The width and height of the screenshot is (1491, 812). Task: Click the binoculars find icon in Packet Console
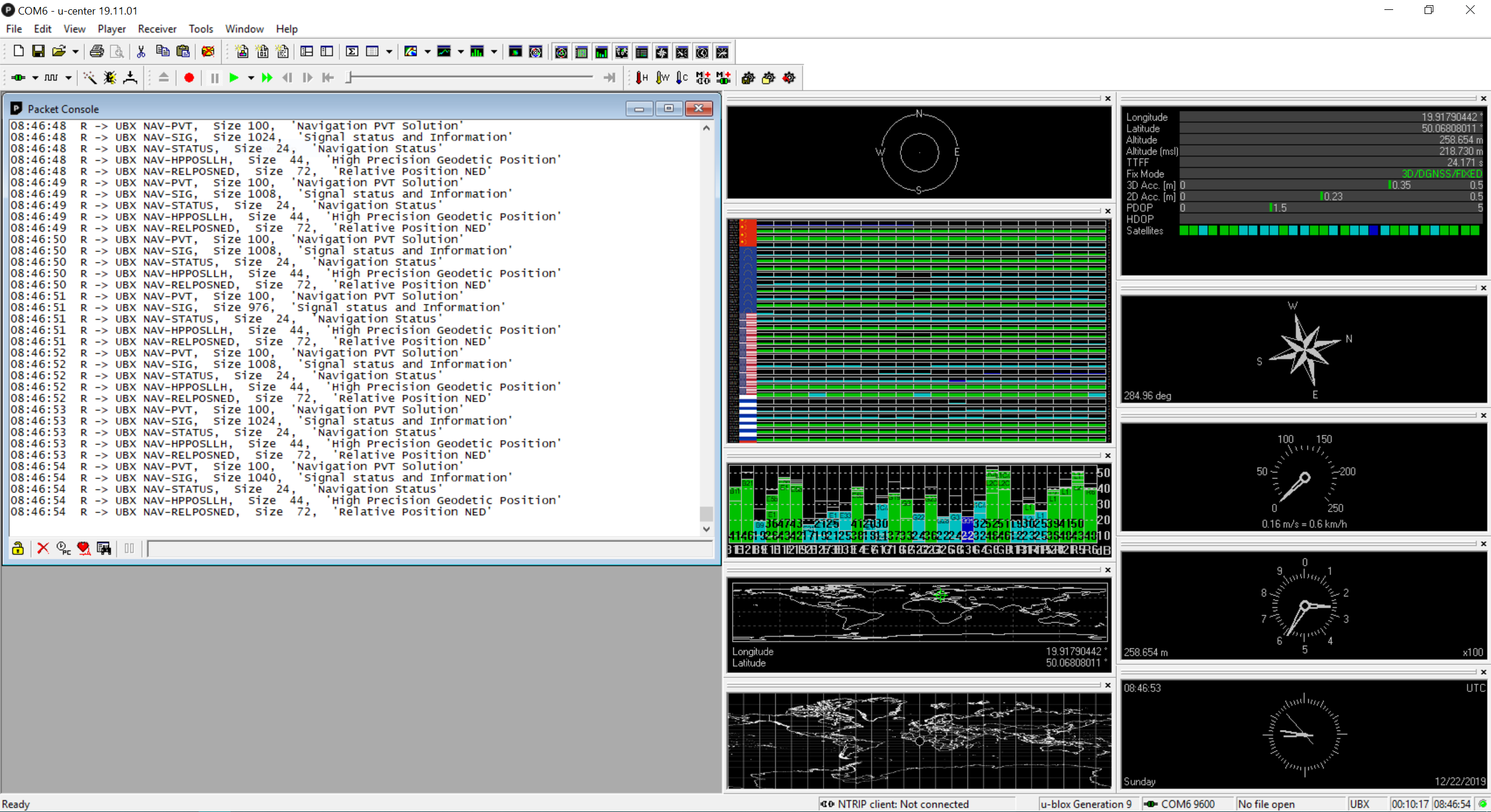pos(104,548)
